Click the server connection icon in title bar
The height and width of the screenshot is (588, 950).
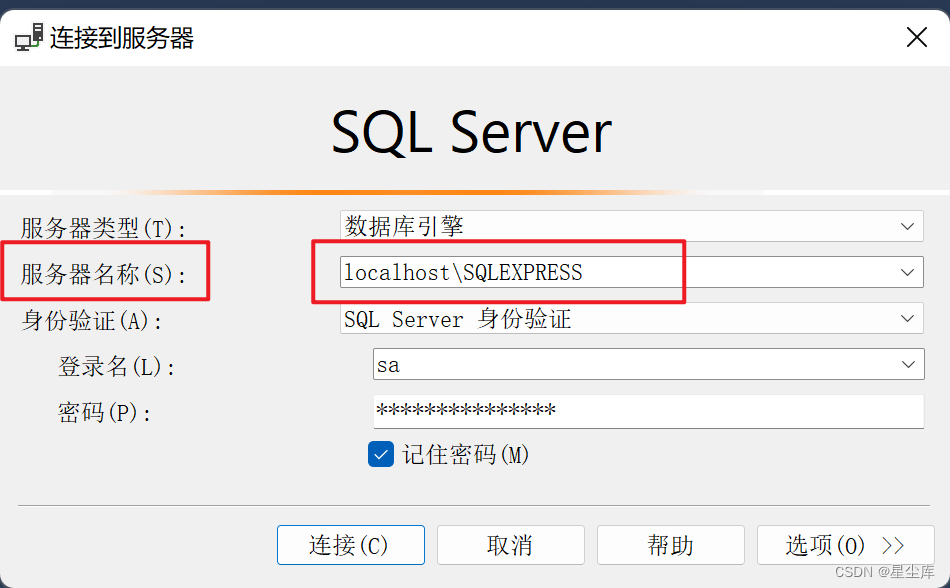(27, 36)
